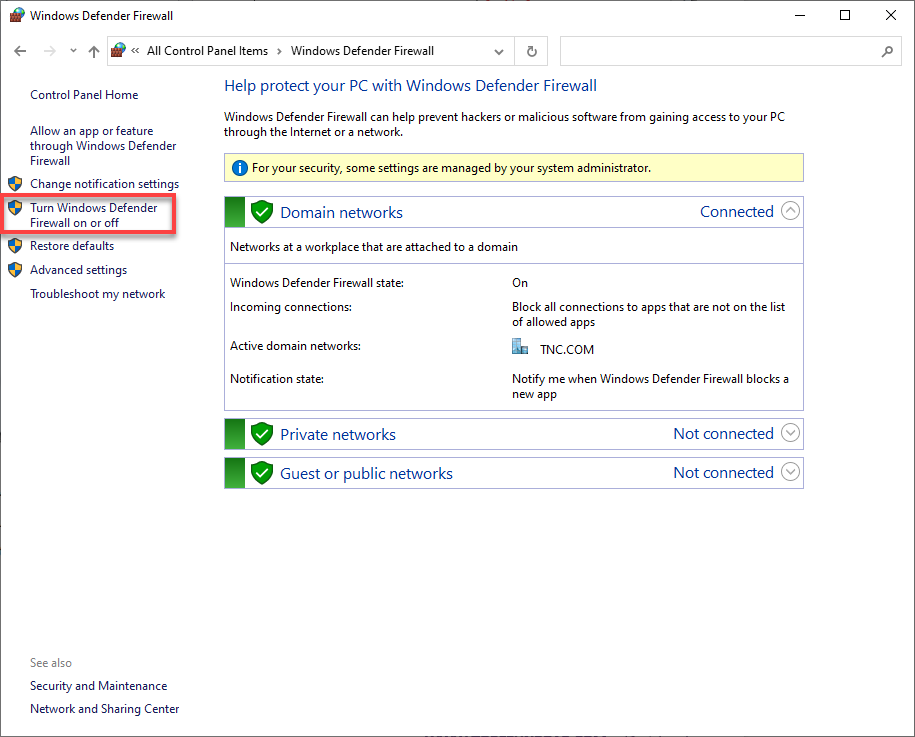
Task: Open Allow an app or feature link
Action: point(103,146)
